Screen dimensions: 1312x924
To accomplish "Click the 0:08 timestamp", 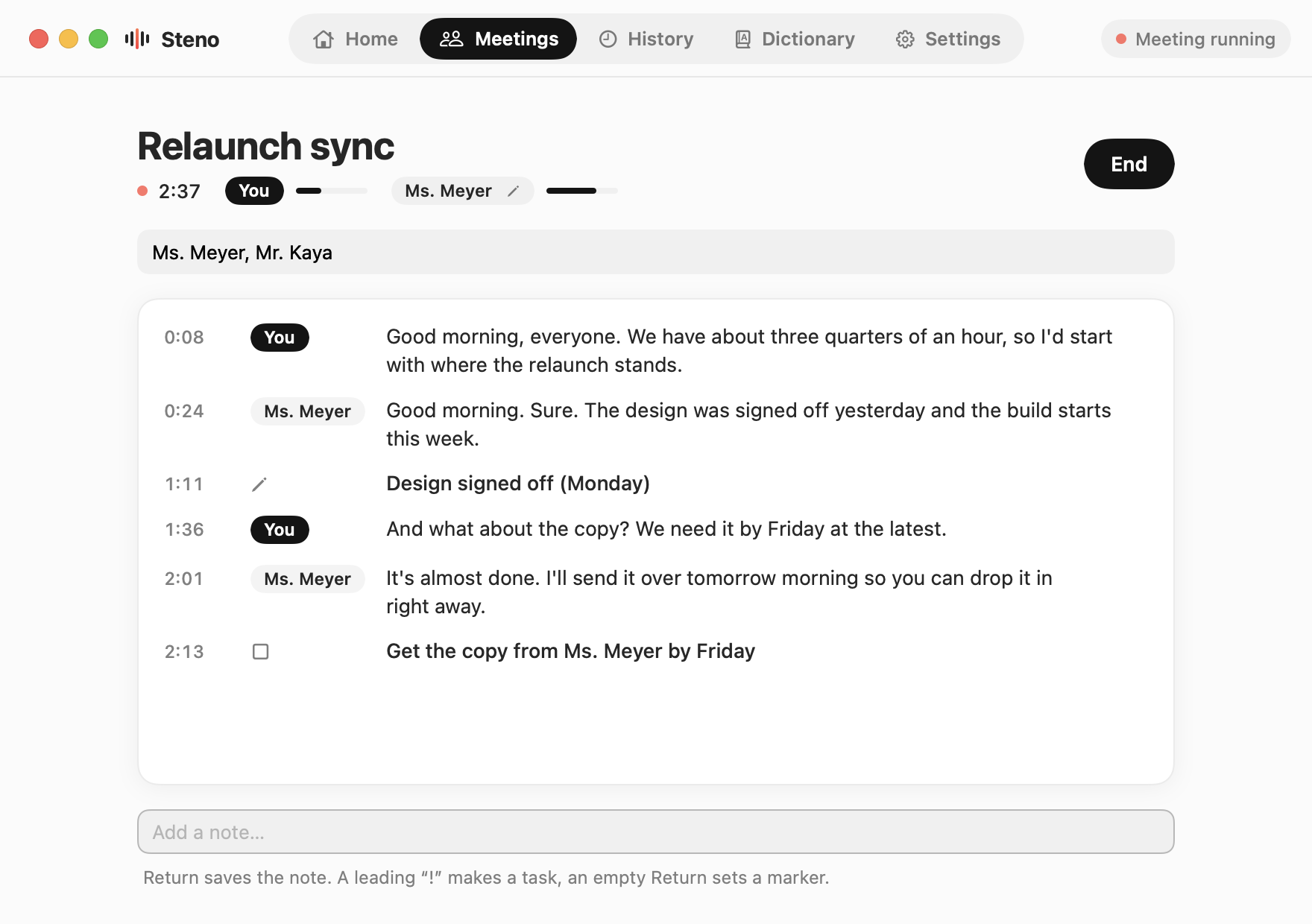I will pos(184,338).
